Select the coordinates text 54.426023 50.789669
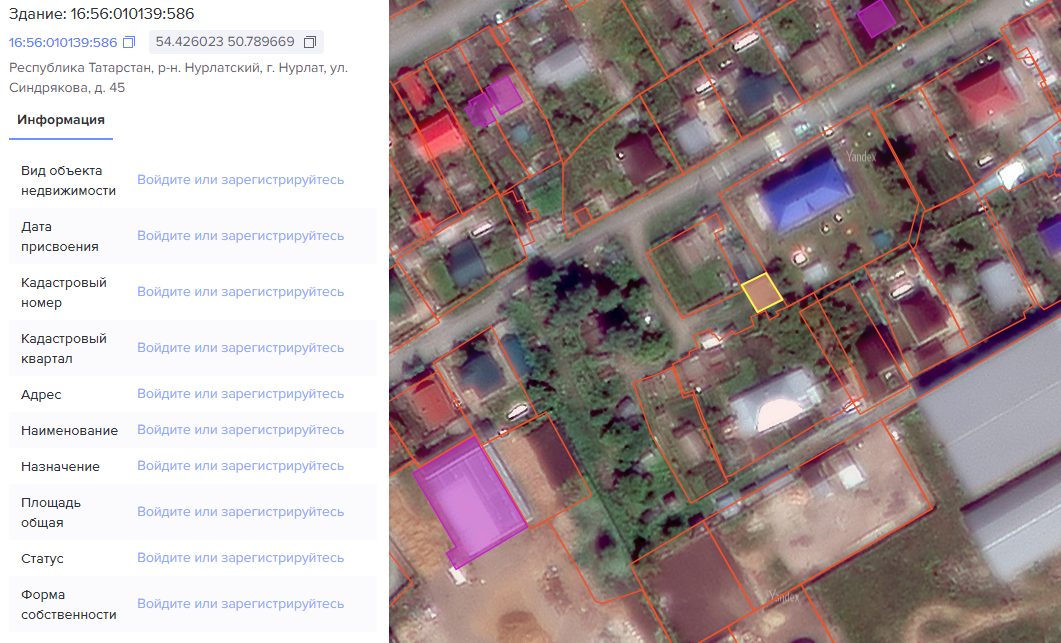Viewport: 1061px width, 643px height. [225, 42]
